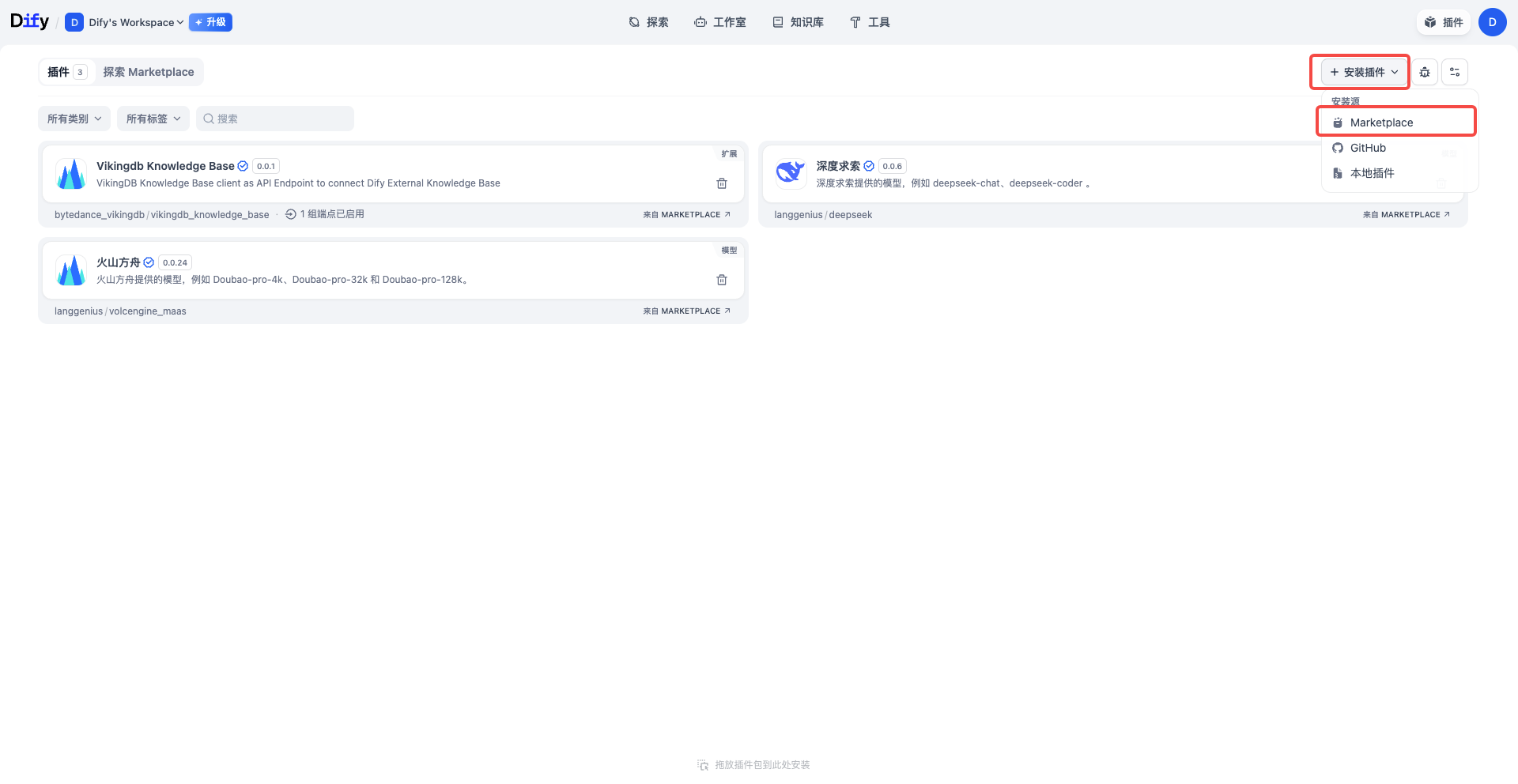The width and height of the screenshot is (1518, 784).
Task: Click the Dify logo
Action: pos(29,21)
